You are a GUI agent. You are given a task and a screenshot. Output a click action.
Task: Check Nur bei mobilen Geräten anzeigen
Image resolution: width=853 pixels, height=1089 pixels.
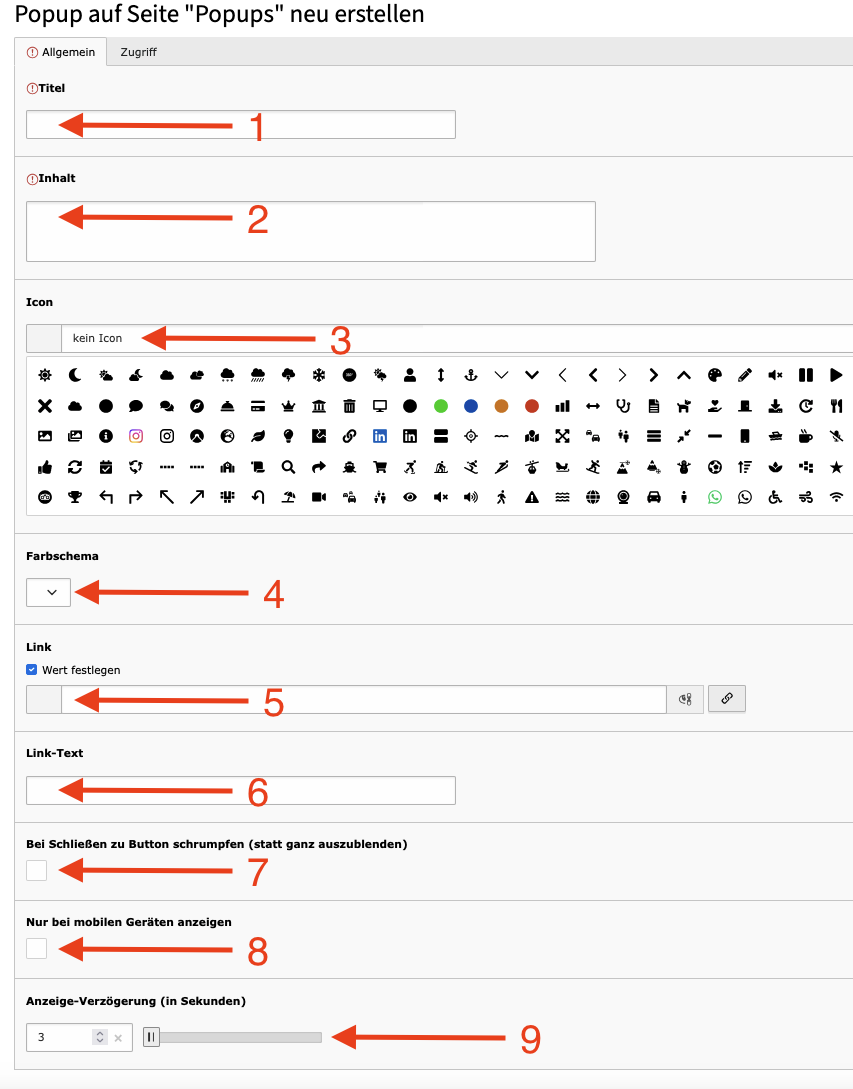[x=37, y=948]
